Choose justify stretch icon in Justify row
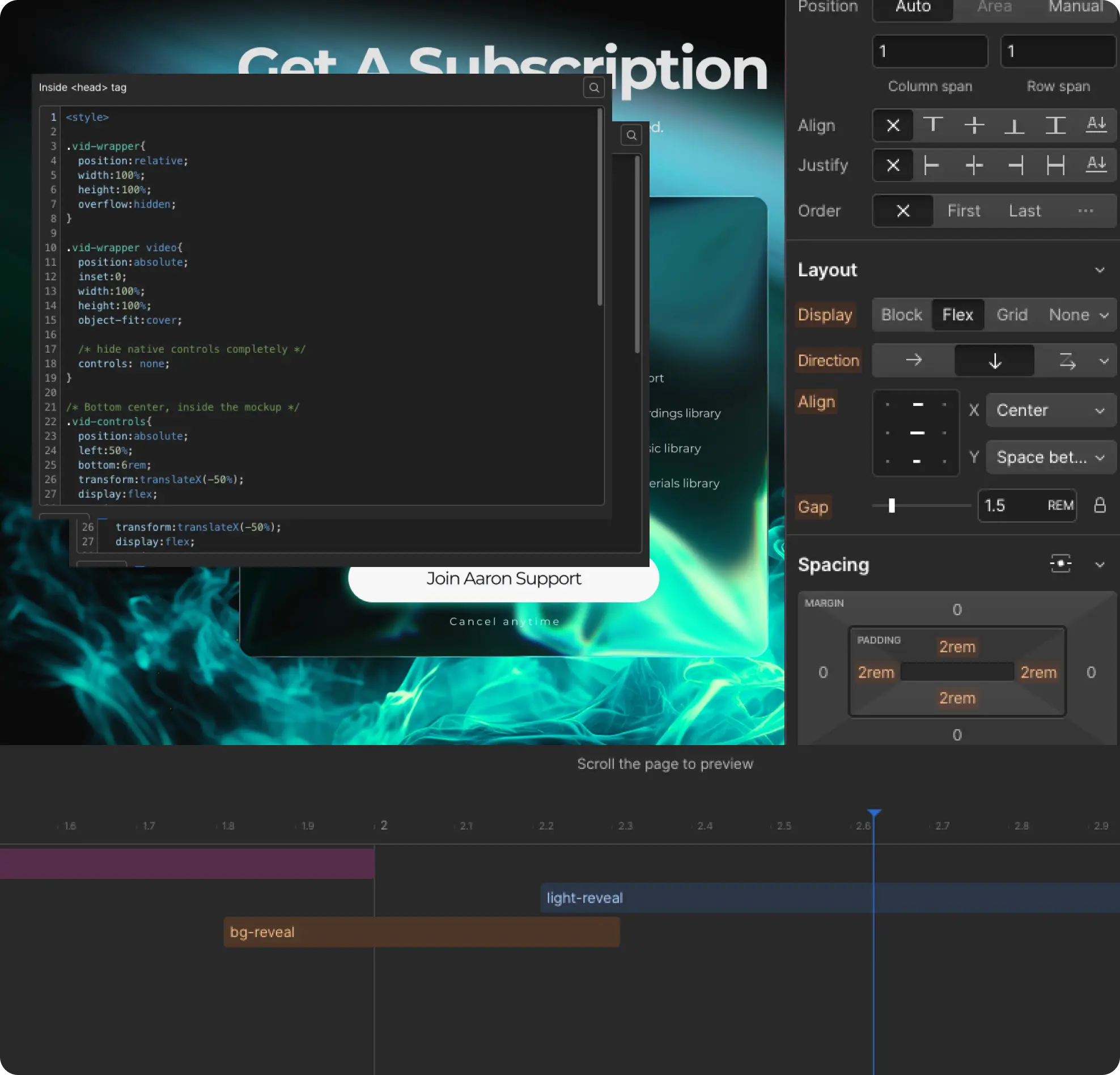This screenshot has height=1075, width=1120. (1055, 166)
